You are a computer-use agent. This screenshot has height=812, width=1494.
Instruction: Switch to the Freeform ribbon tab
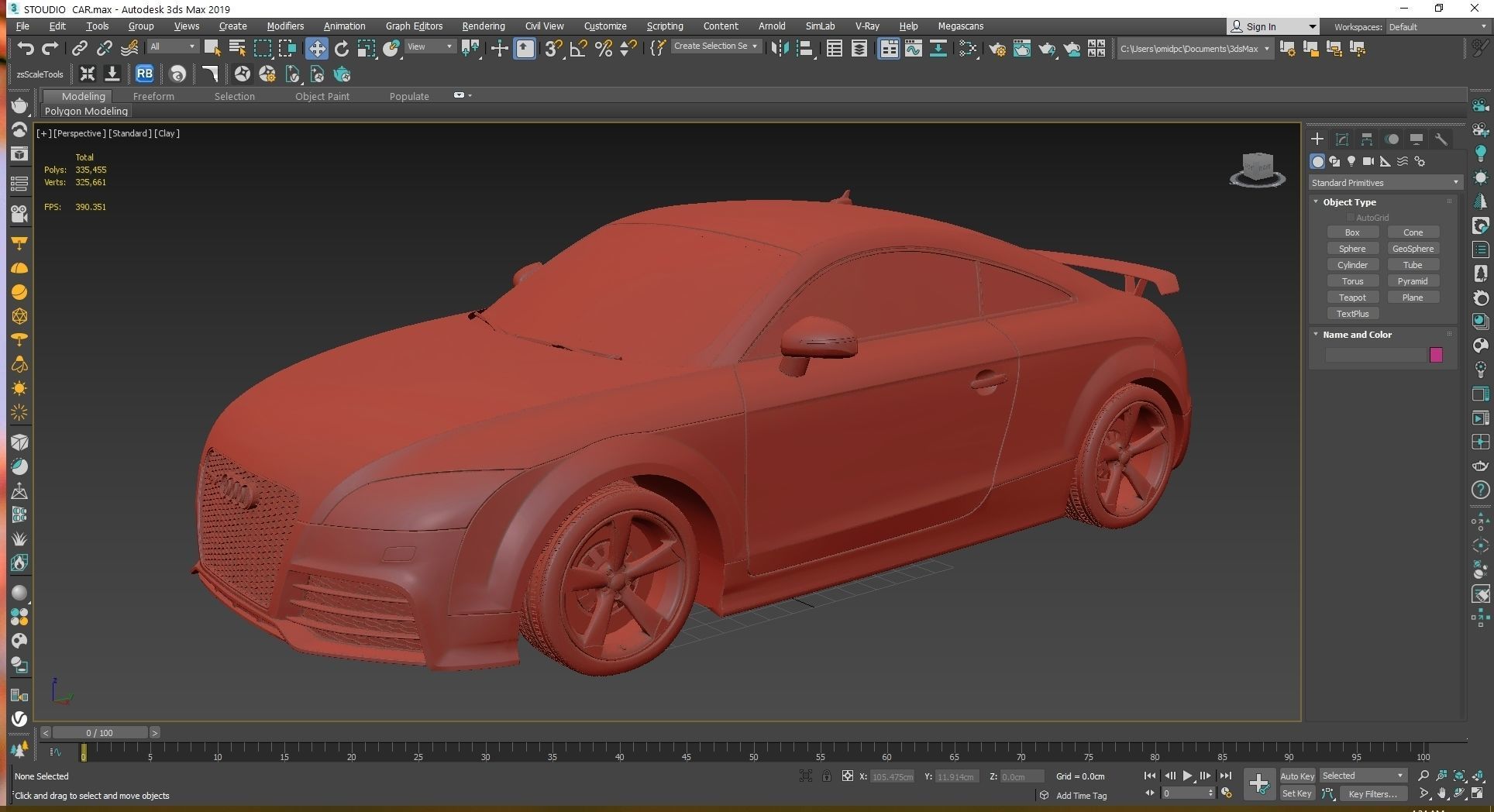point(153,96)
